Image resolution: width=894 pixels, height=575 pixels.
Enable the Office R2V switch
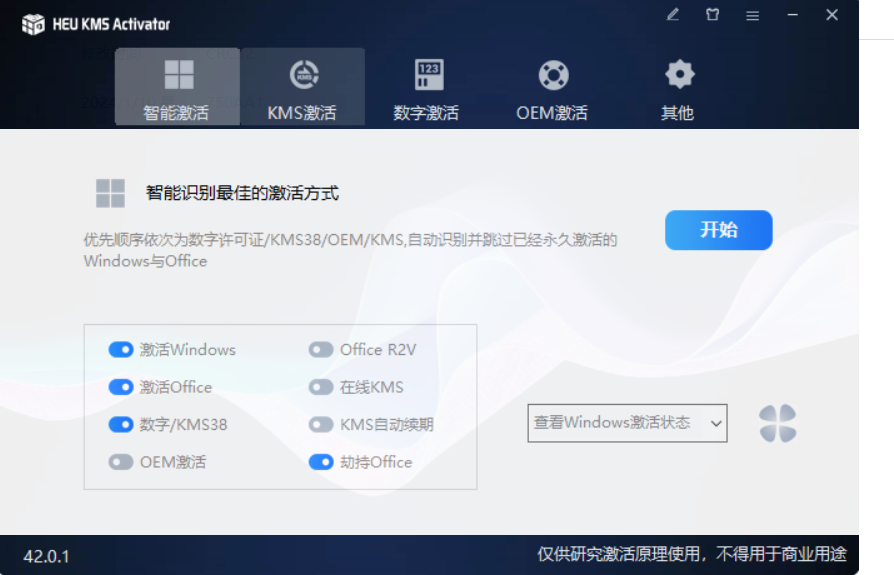[x=321, y=349]
